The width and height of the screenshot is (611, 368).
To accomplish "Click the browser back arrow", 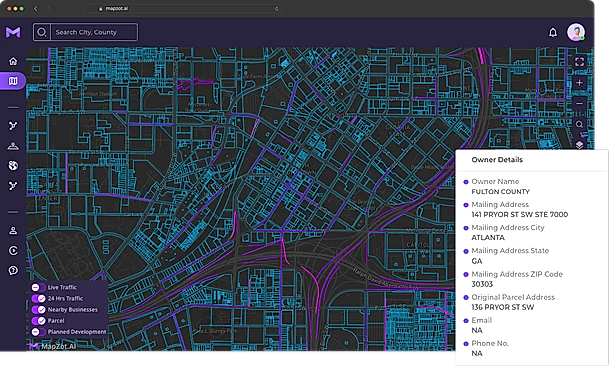I will (35, 8).
